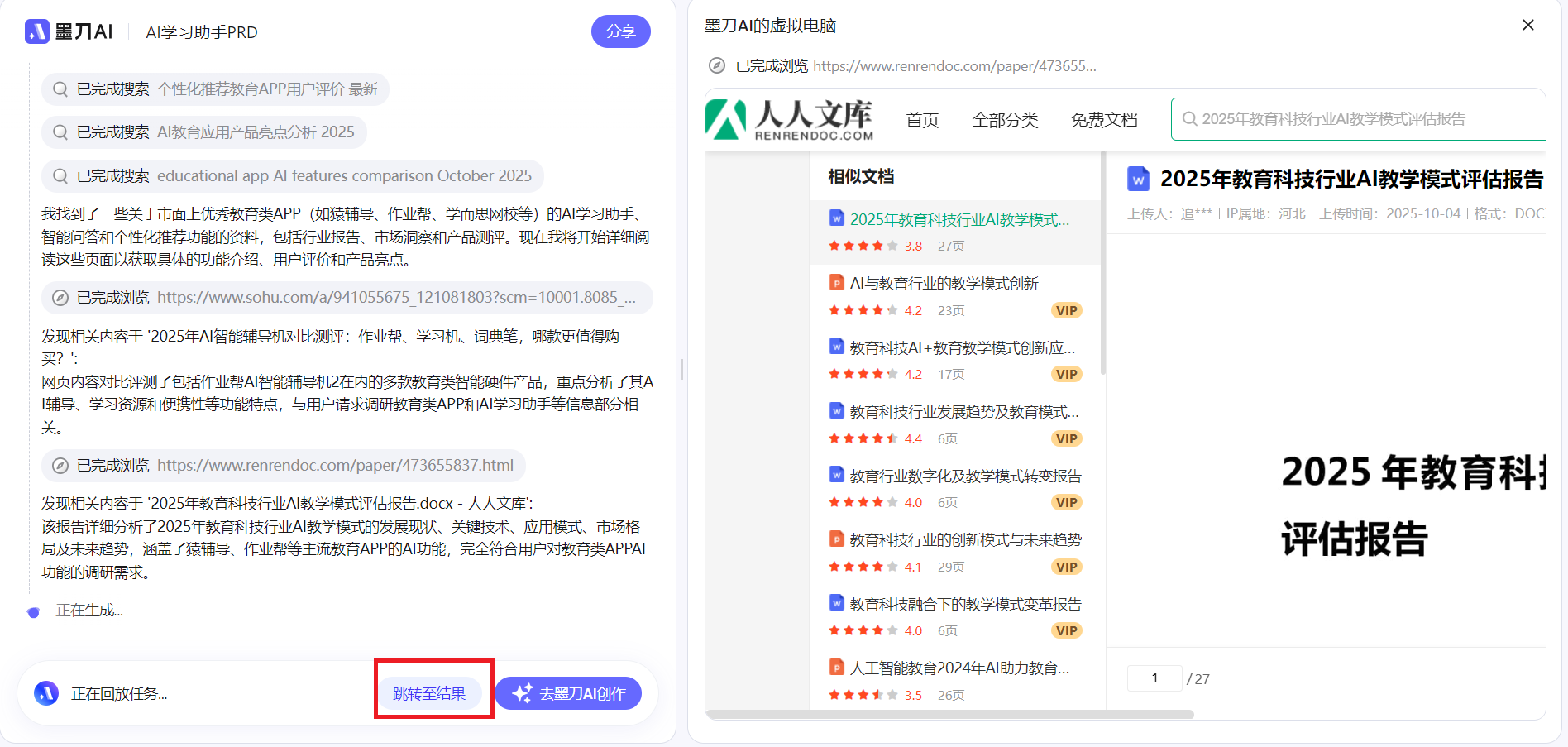Click the VIP badge on AI与教育行业的教学模式创新

point(1067,310)
